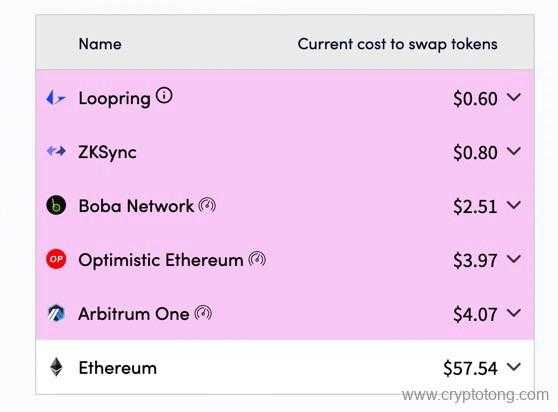Open the info icon beside Loopring

pos(164,95)
